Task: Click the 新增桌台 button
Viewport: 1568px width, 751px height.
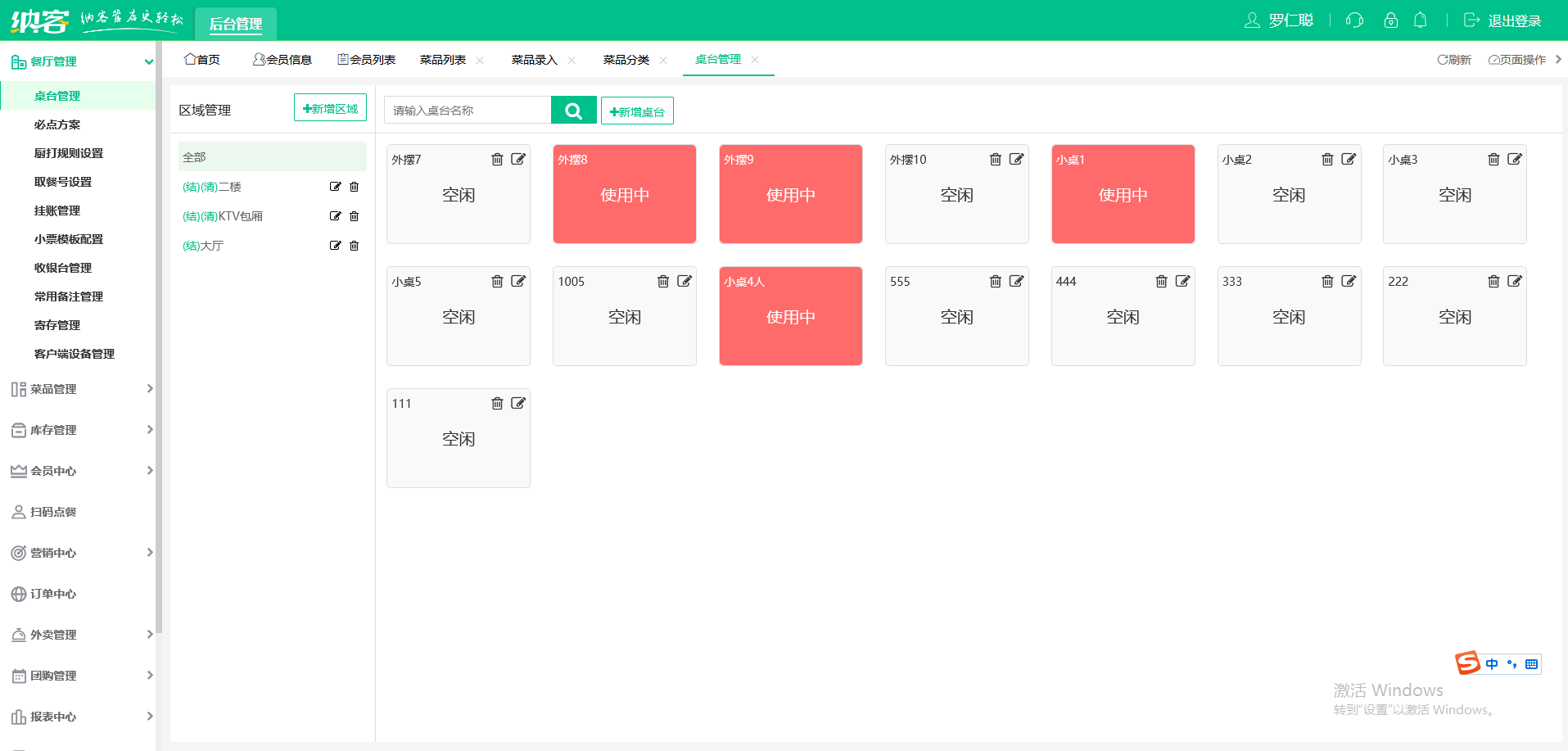Action: coord(637,111)
